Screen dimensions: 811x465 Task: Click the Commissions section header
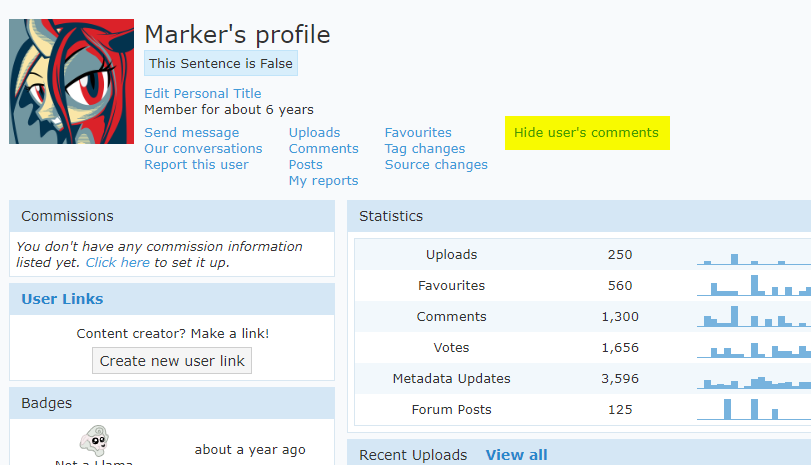point(172,216)
